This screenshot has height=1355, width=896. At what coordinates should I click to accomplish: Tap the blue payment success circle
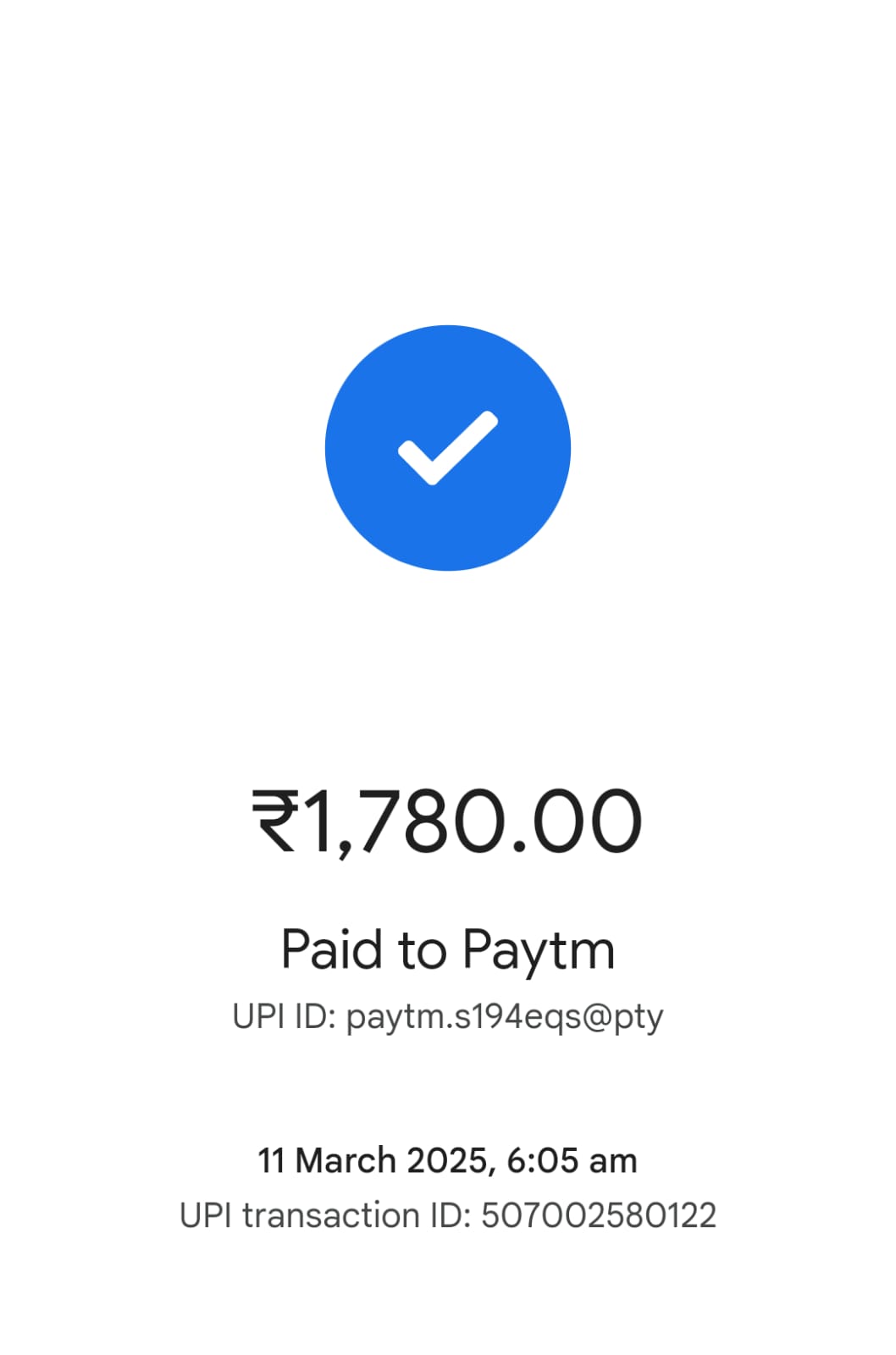click(448, 448)
